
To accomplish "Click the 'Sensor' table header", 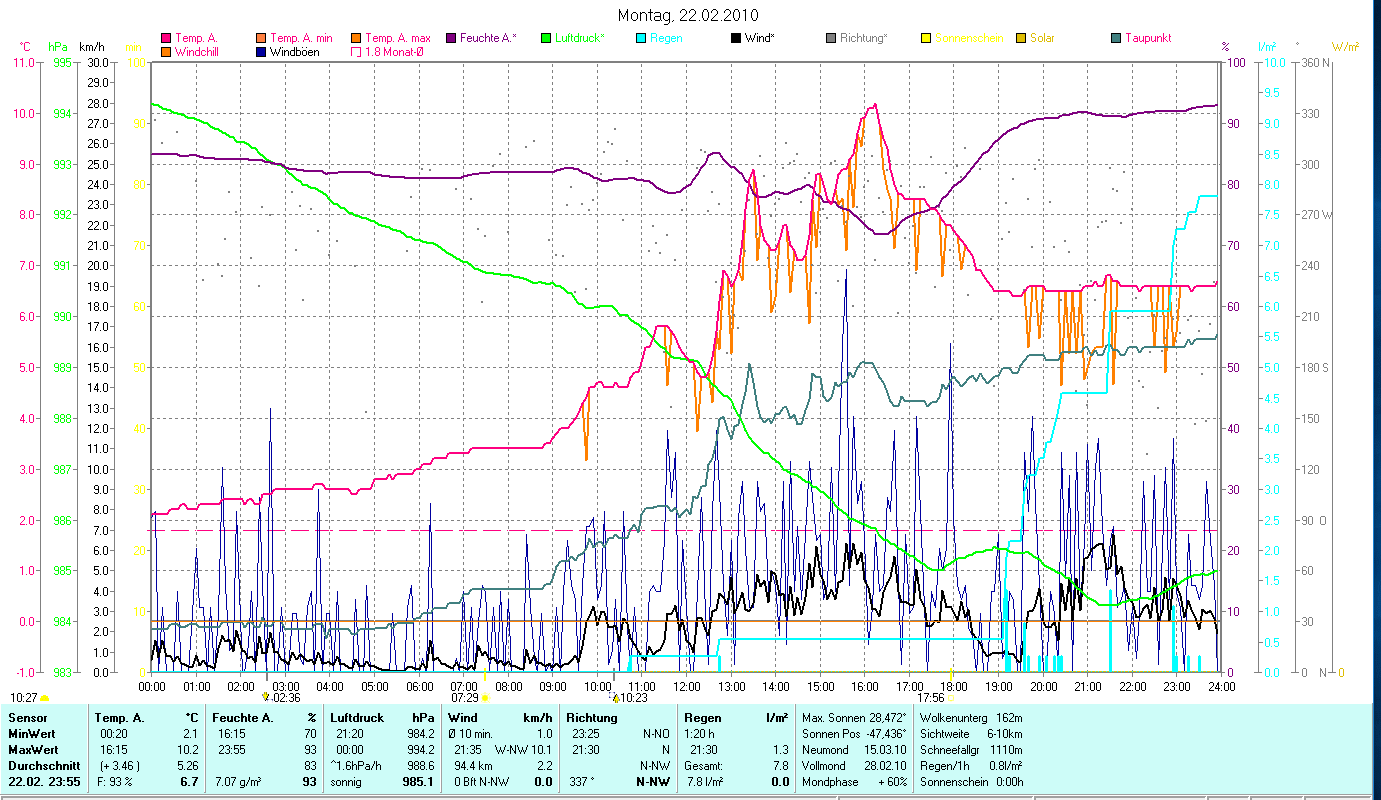I will tap(26, 718).
